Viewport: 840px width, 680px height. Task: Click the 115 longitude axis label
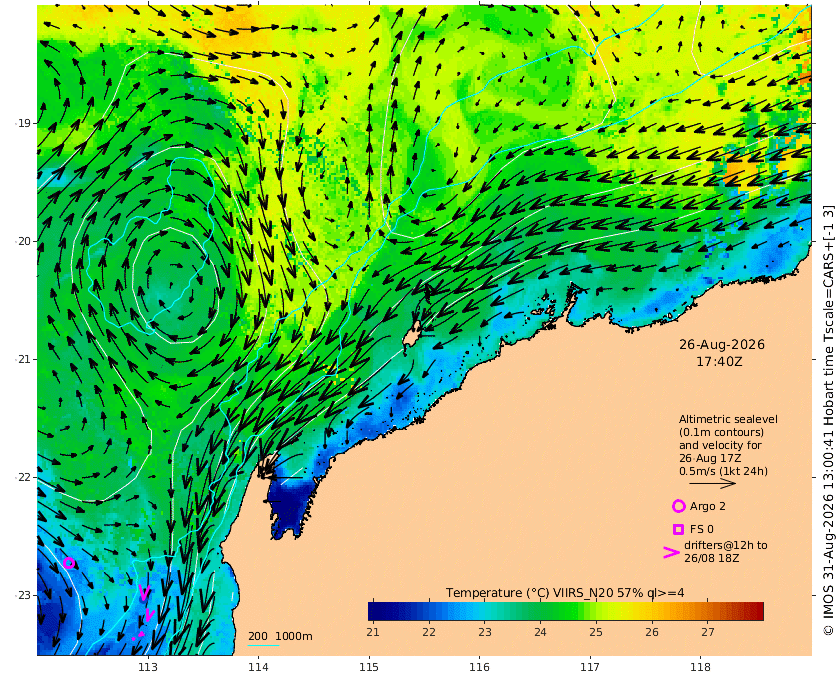click(x=369, y=667)
